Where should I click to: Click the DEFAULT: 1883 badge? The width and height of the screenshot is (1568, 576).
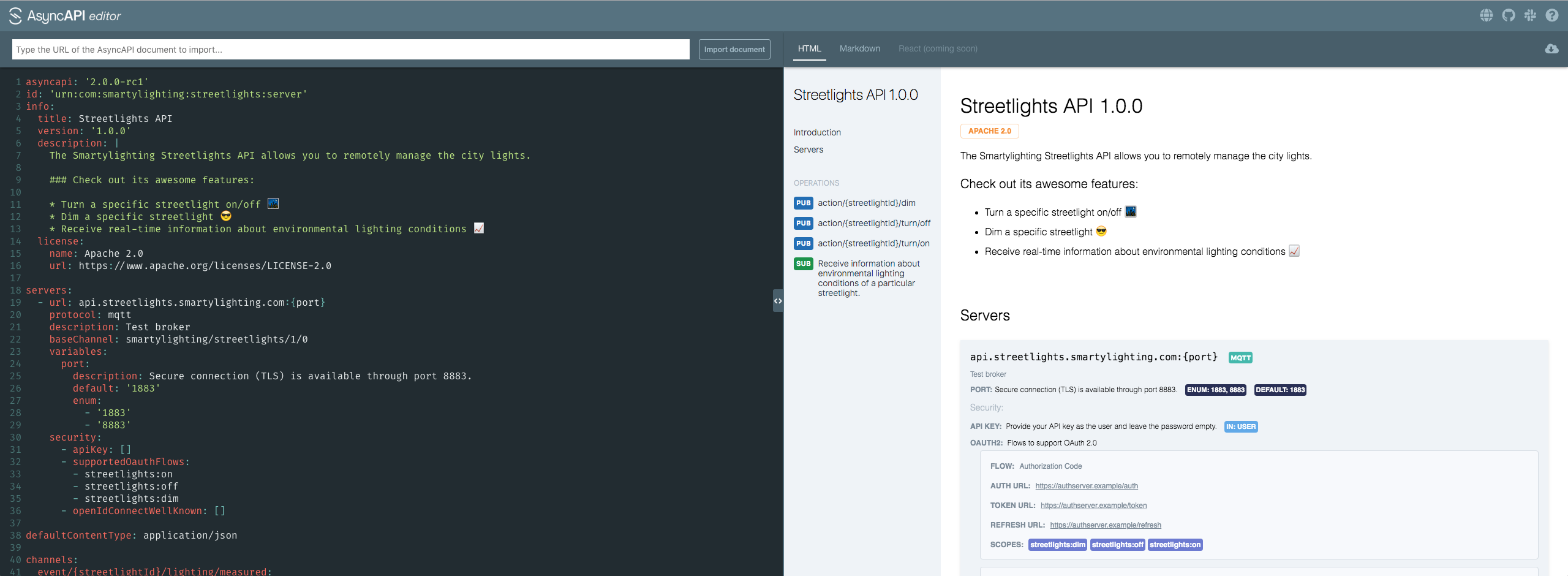click(x=1280, y=390)
